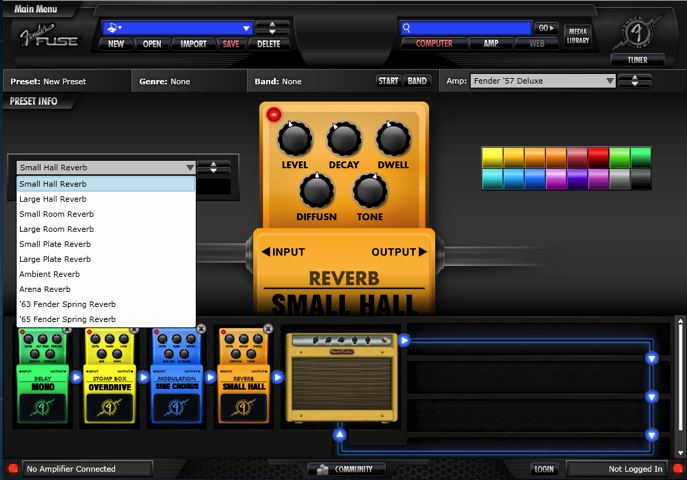The image size is (687, 480).
Task: Click the Community icon button
Action: point(346,469)
